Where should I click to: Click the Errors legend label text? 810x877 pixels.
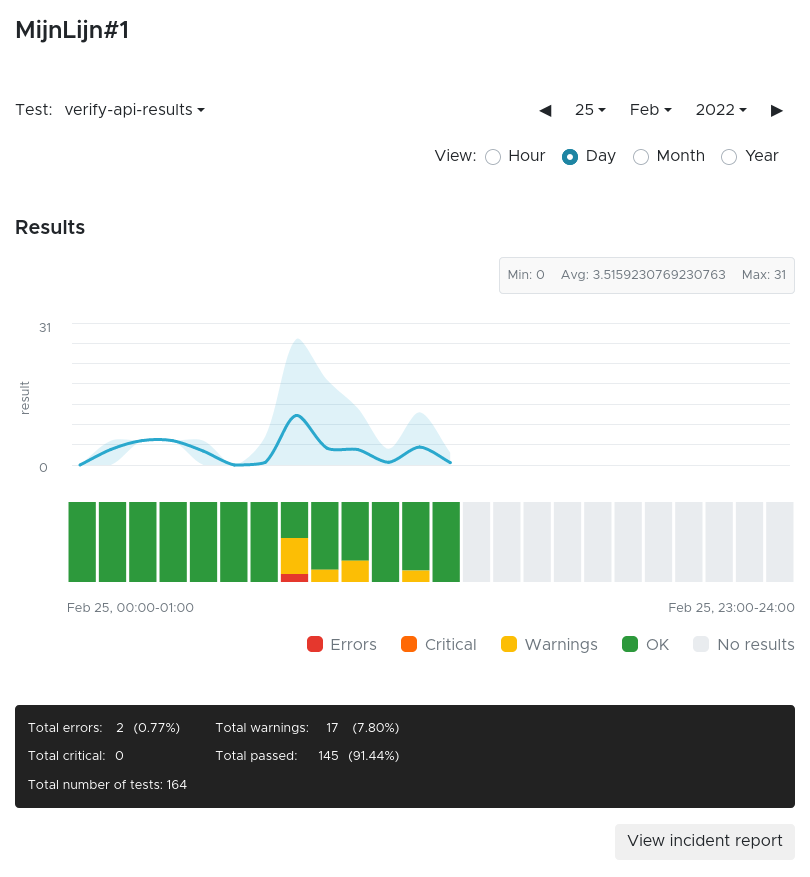(352, 644)
